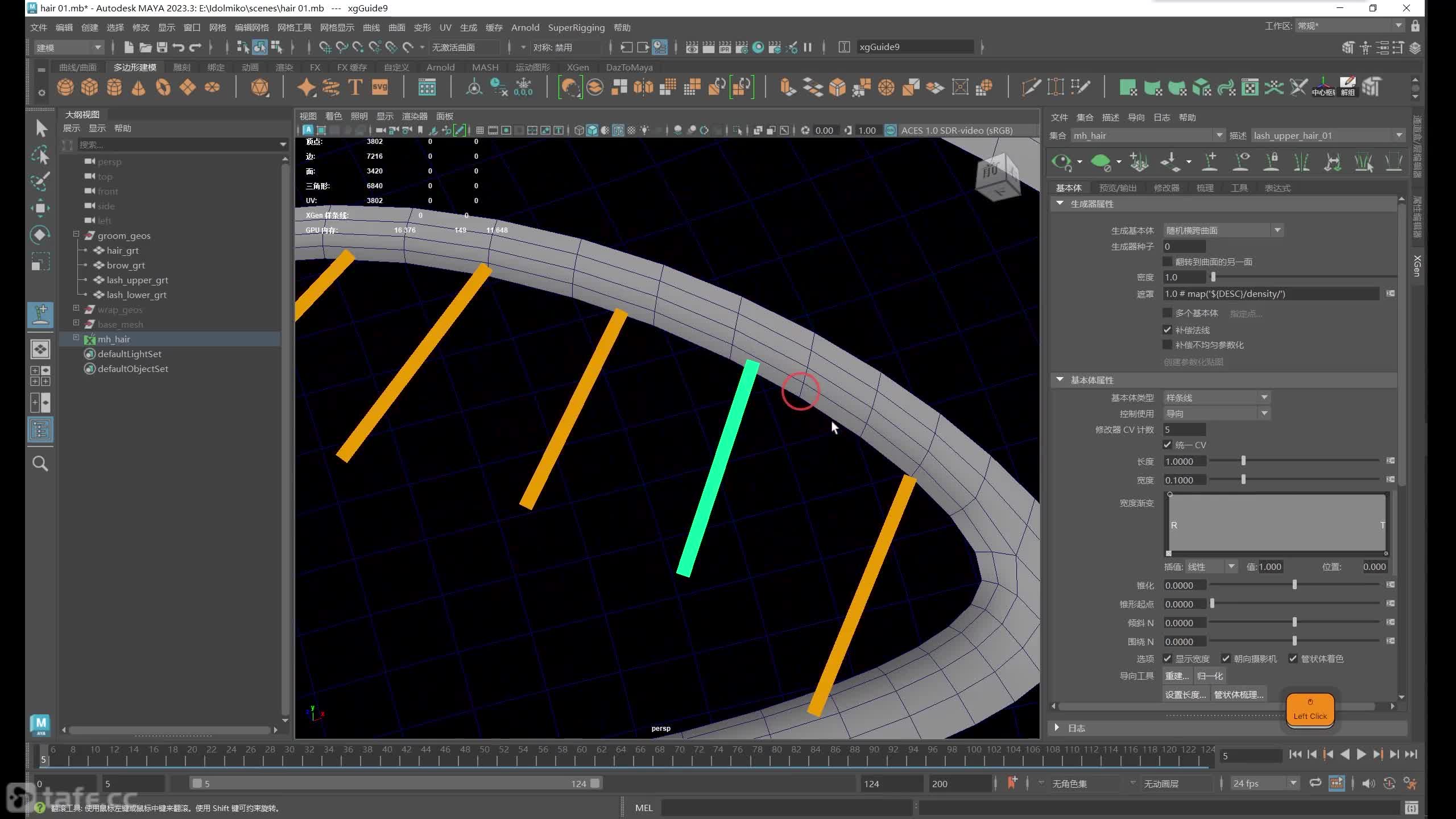Toggle the 管状体着色 checkbox
This screenshot has width=1456, height=819.
[1293, 659]
